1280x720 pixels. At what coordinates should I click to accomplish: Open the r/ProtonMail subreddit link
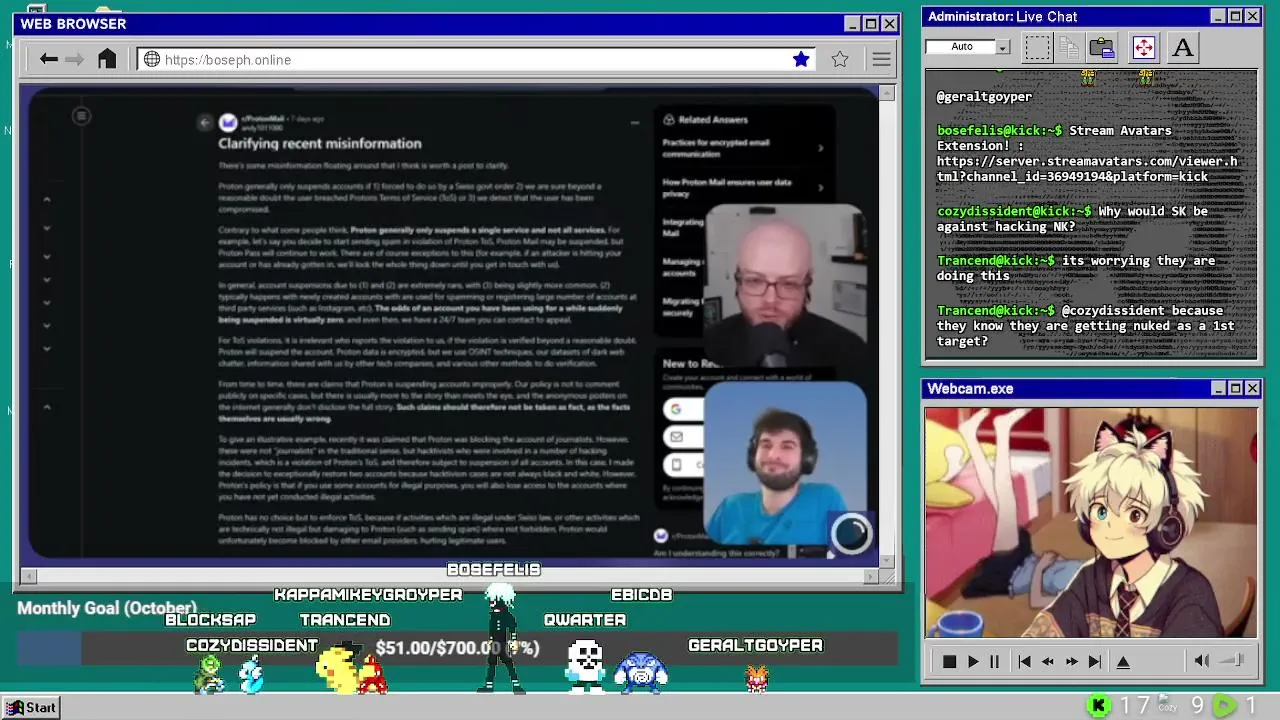[x=262, y=118]
